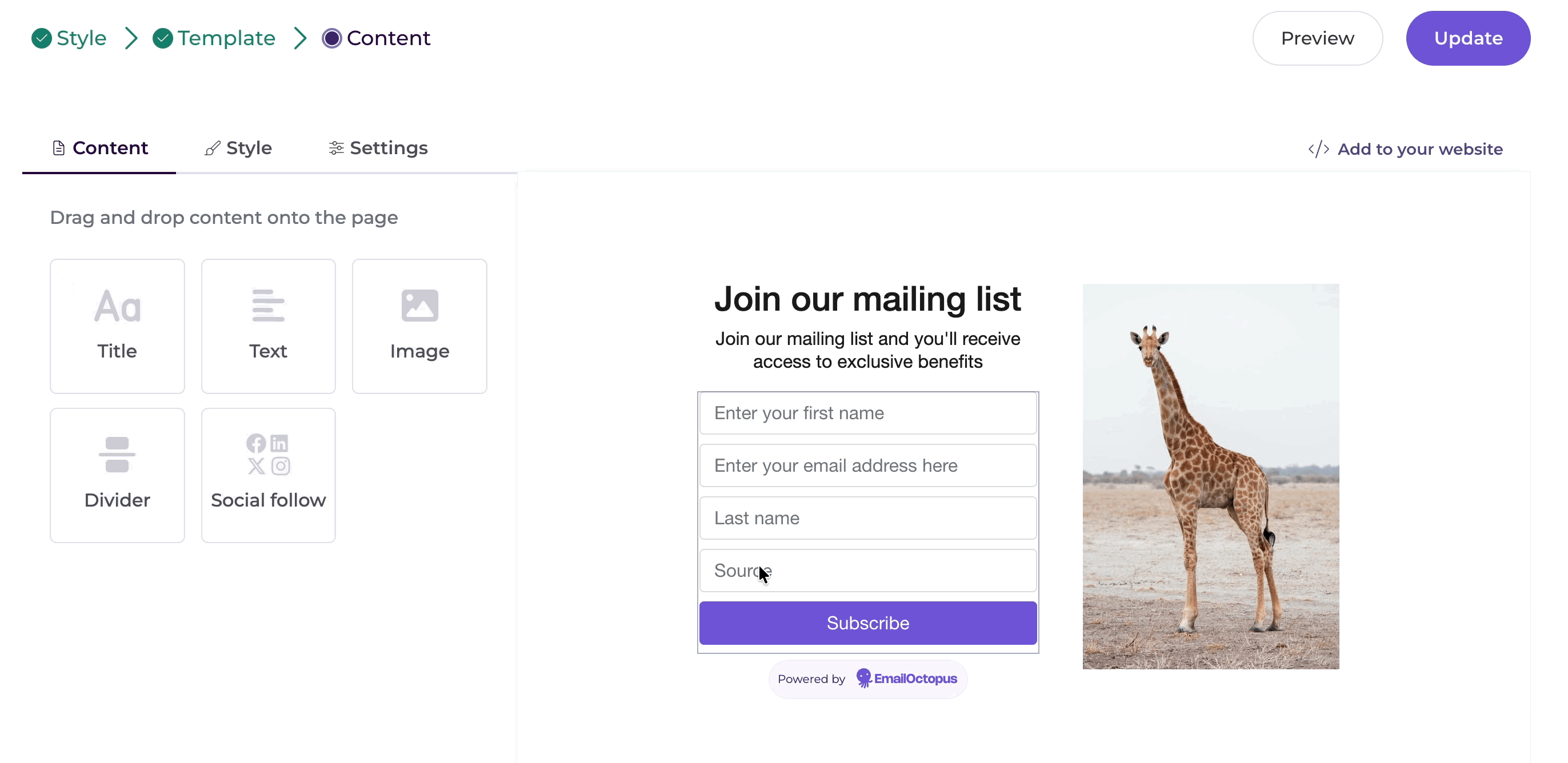Click the green checkmark next to Template step

(162, 38)
